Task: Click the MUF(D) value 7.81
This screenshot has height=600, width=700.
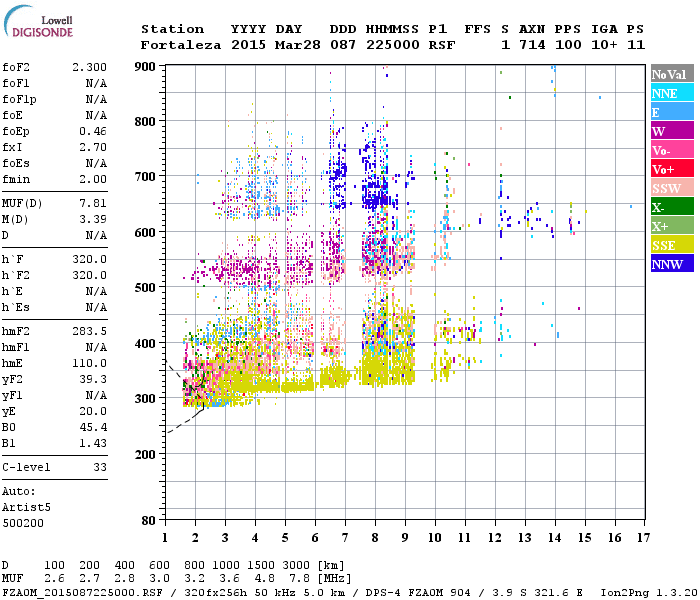Action: (93, 203)
